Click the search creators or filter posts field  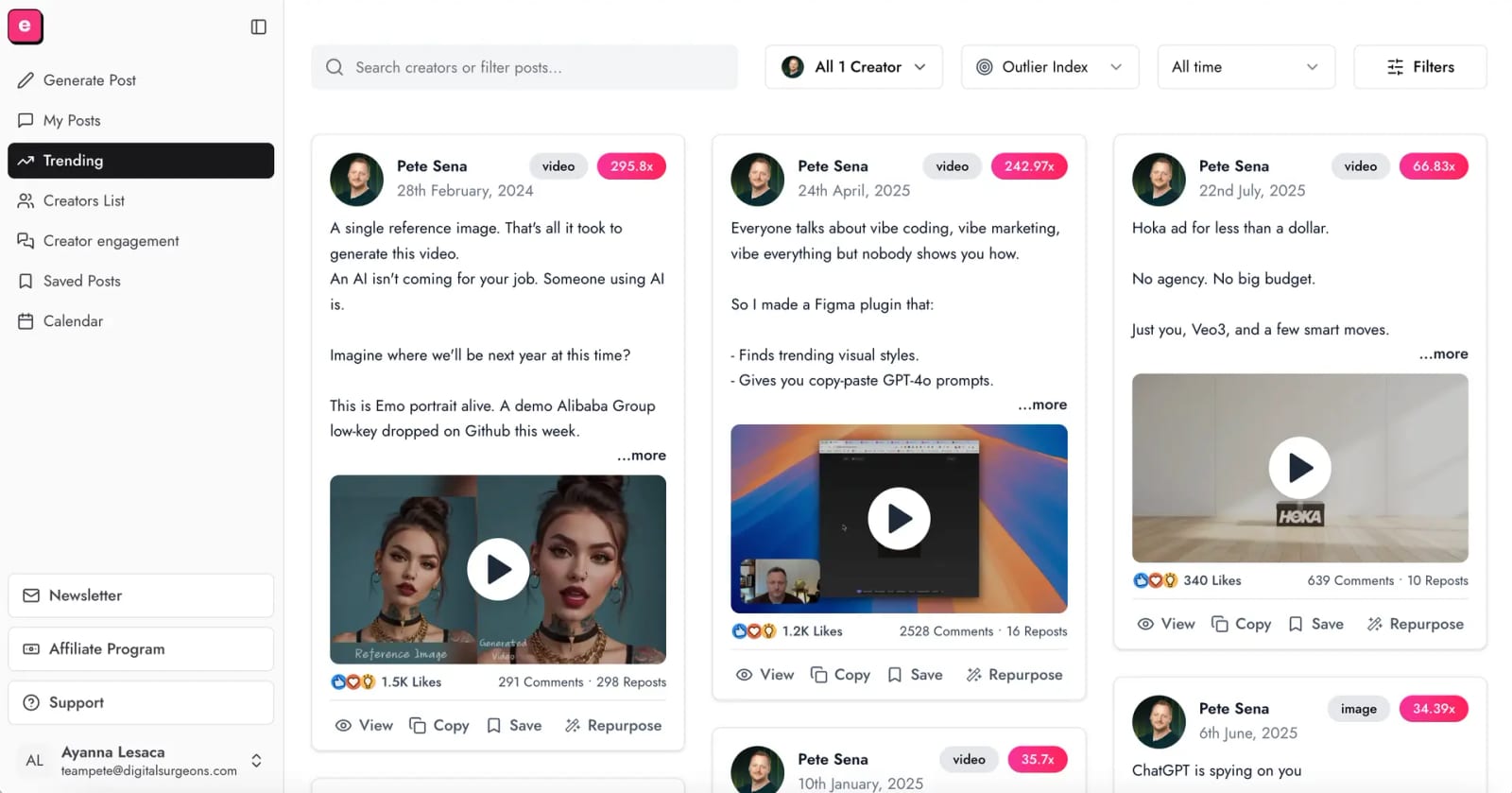coord(524,67)
